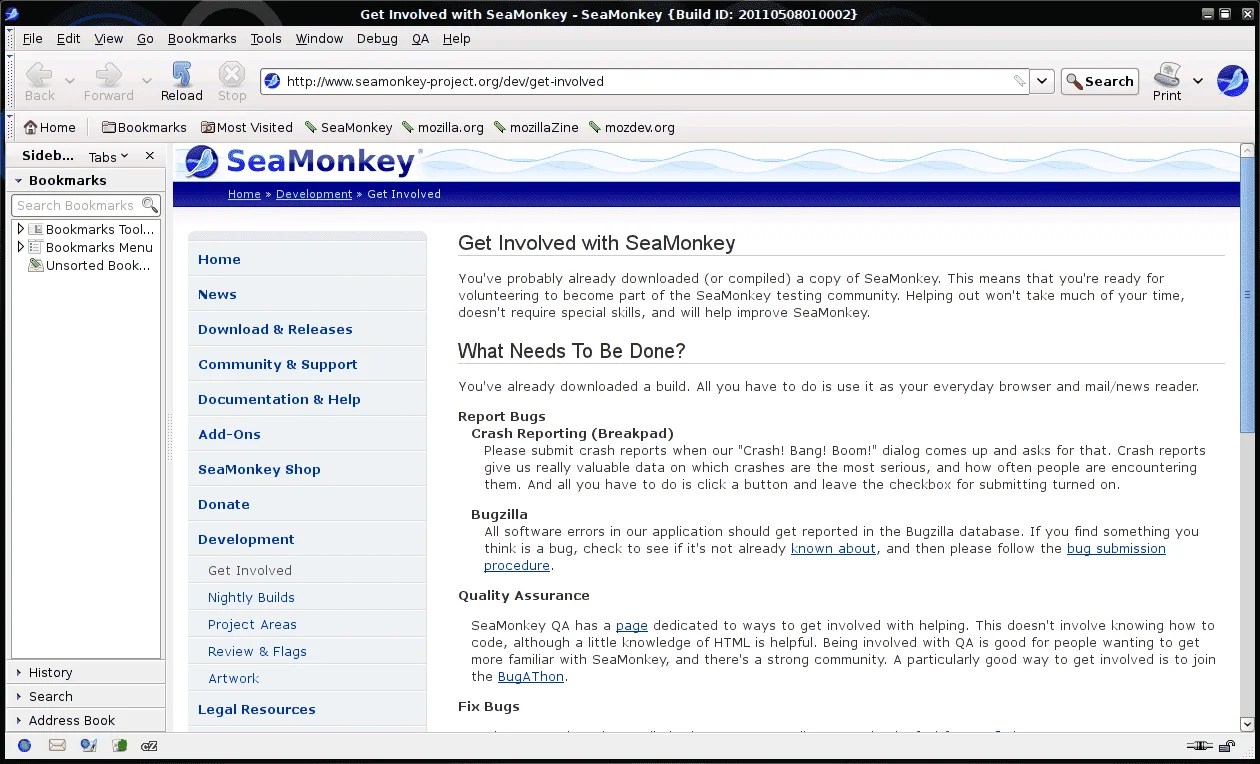The image size is (1260, 764).
Task: Open the SeaMonkey Navigator component icon
Action: coord(23,745)
